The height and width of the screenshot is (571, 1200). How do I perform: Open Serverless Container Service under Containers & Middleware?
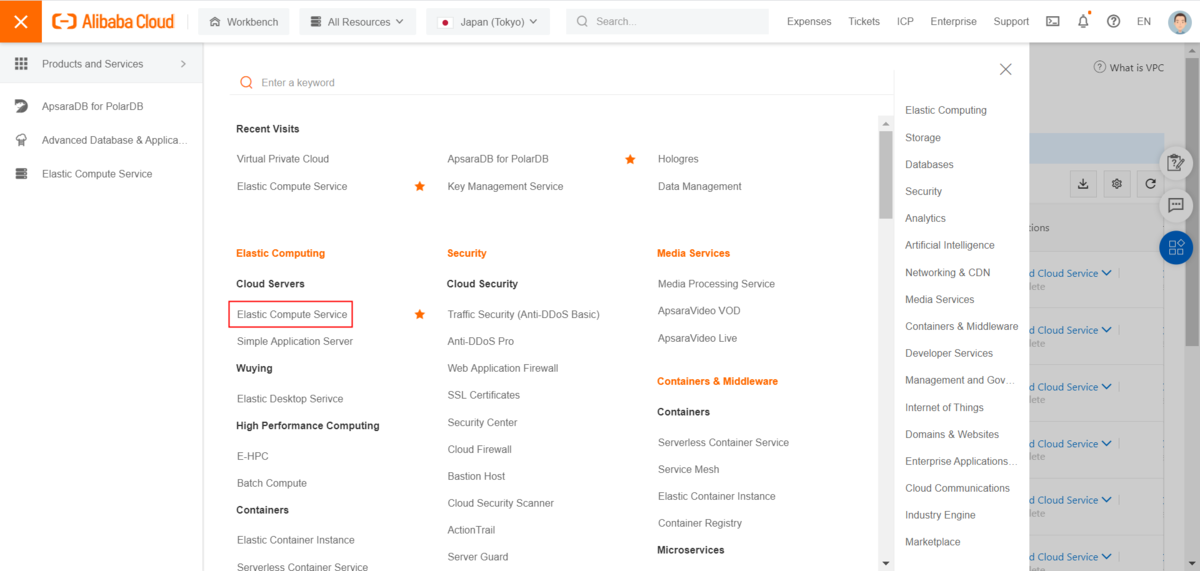pos(723,442)
